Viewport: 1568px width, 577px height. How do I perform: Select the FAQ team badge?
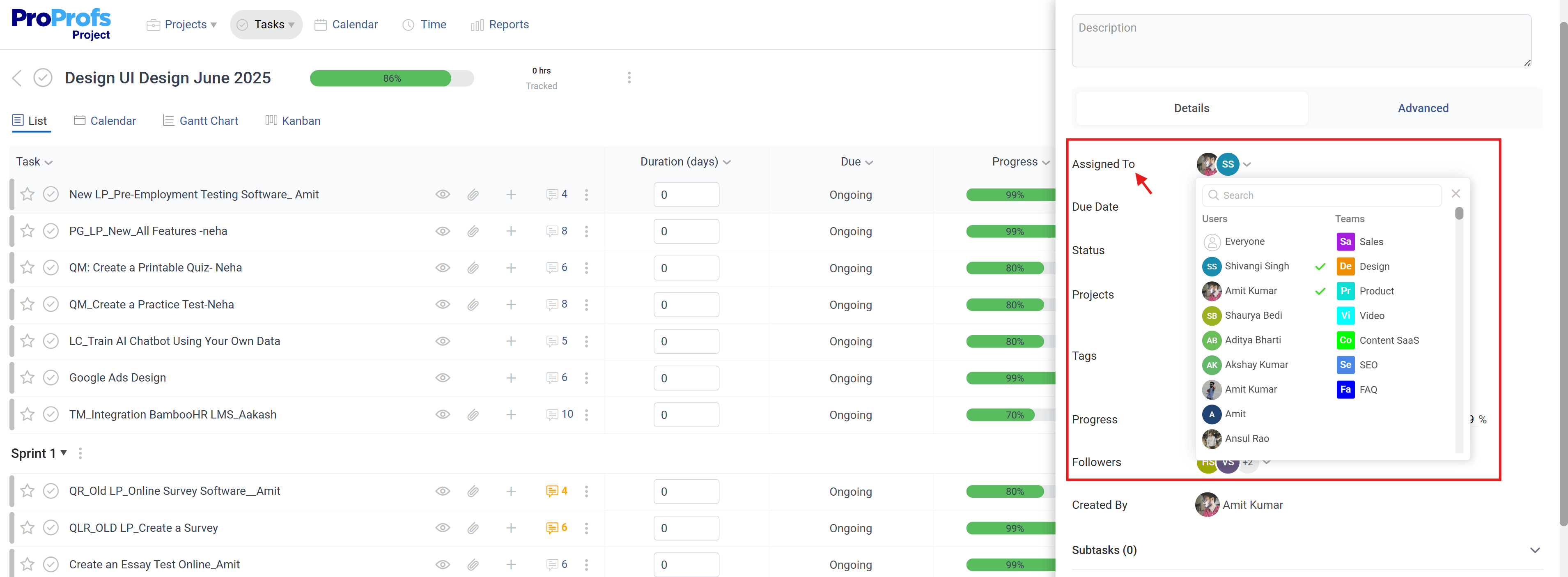click(x=1345, y=390)
